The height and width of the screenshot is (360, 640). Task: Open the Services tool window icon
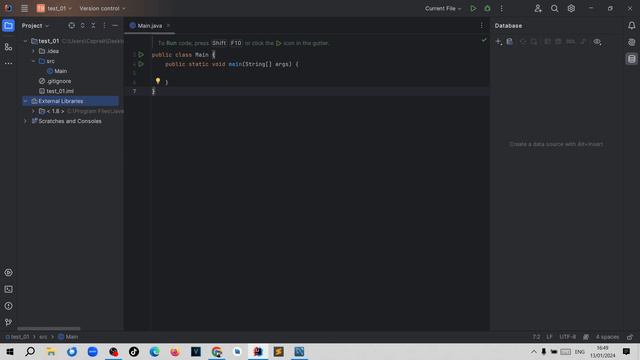pos(8,272)
